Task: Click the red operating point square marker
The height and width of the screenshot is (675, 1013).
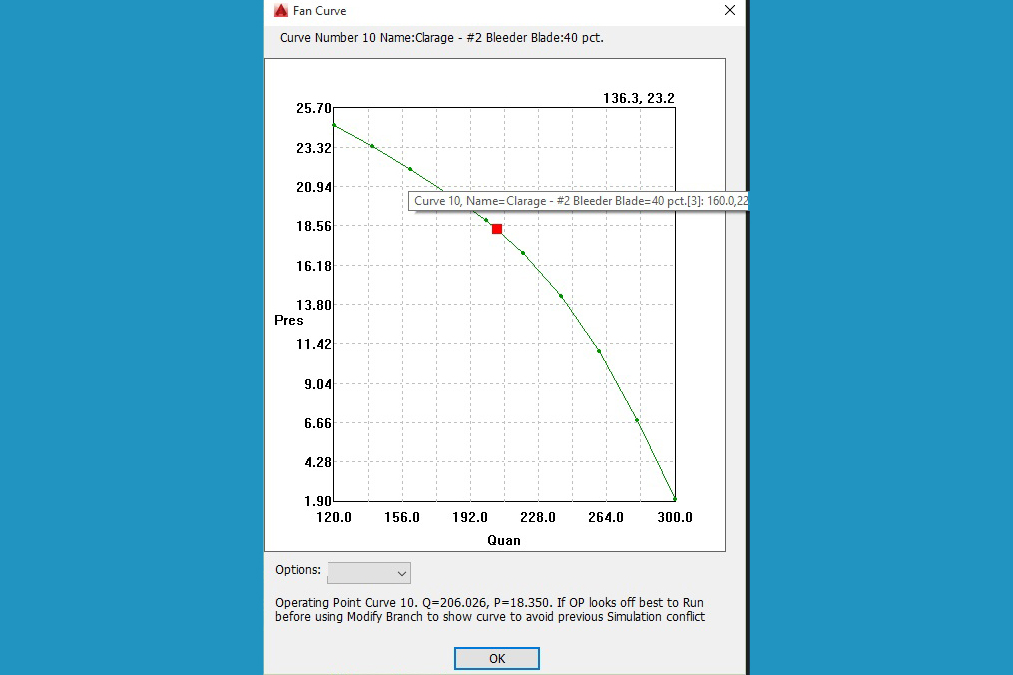Action: point(497,229)
